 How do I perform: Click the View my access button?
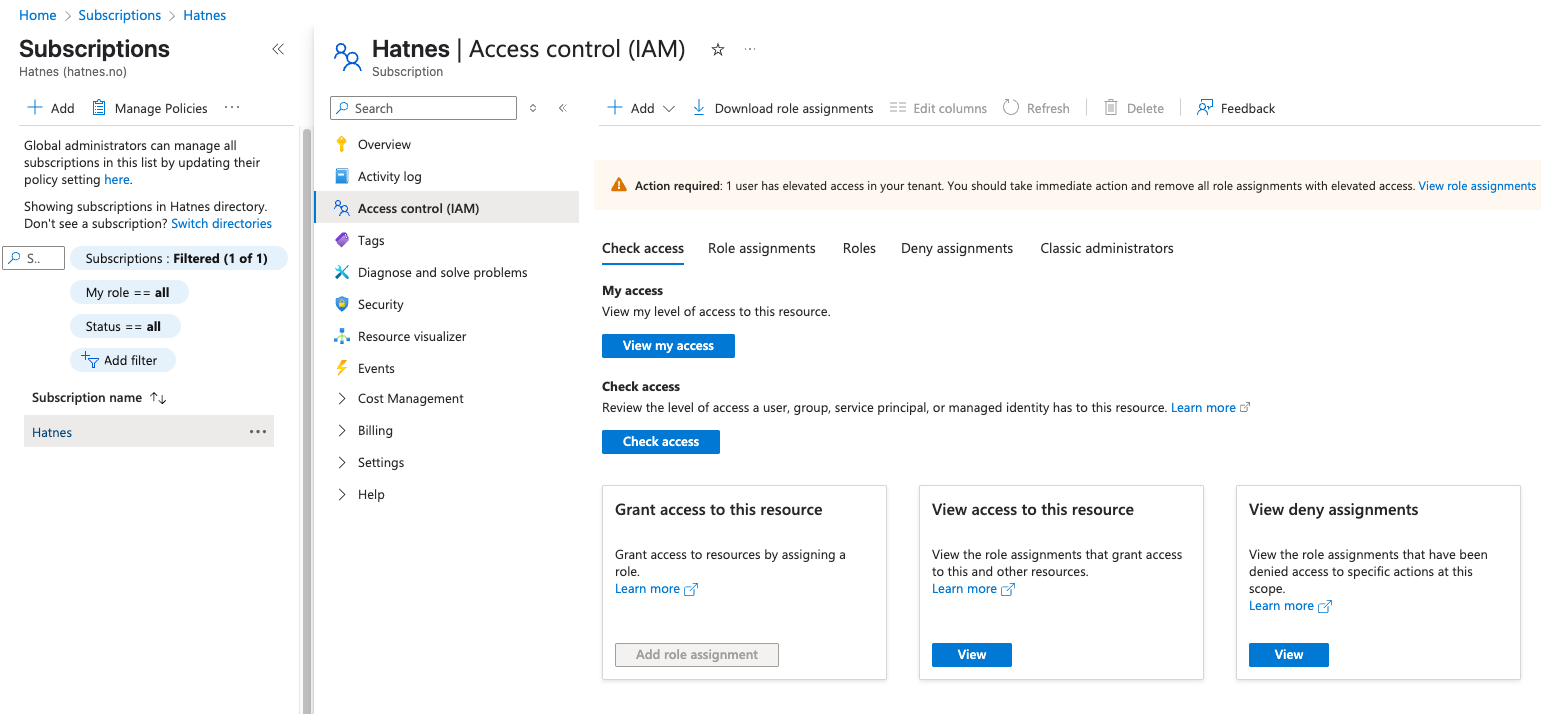[668, 346]
